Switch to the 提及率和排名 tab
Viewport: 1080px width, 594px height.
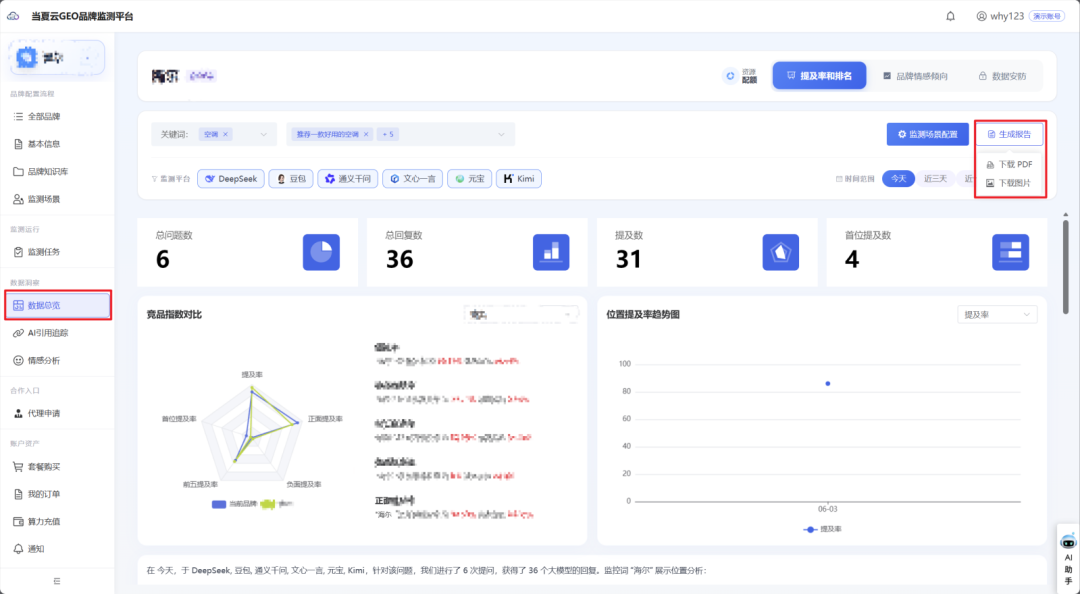(819, 76)
